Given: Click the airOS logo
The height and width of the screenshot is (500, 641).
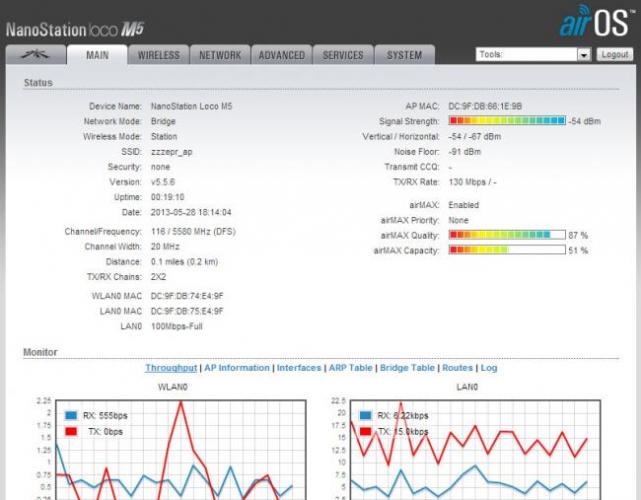Looking at the screenshot, I should tap(595, 25).
